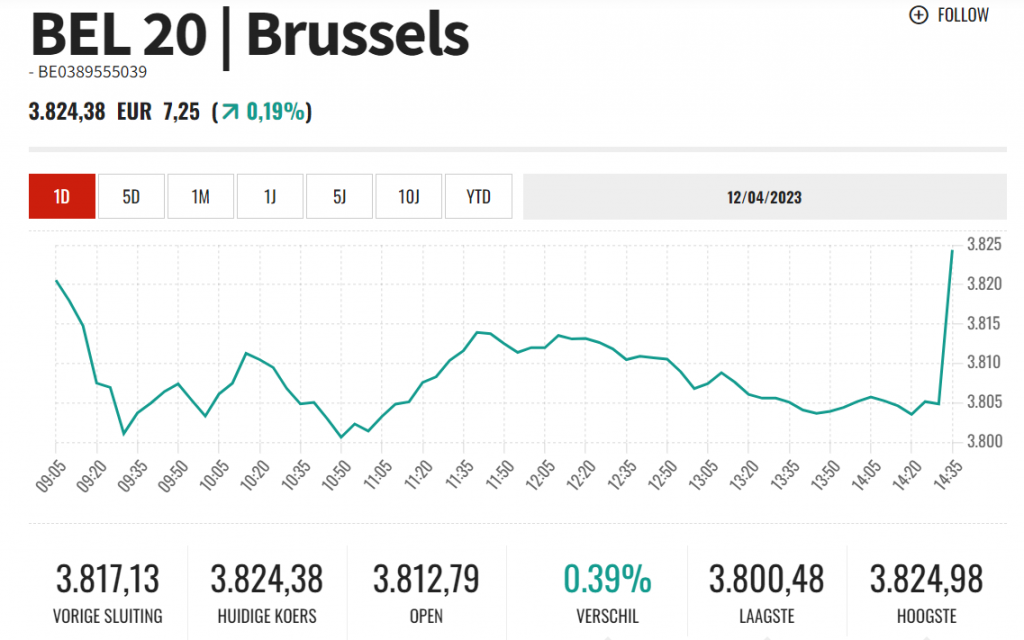Click the Vorige Sluiting value 3.817,13
The height and width of the screenshot is (640, 1024).
pos(108,579)
